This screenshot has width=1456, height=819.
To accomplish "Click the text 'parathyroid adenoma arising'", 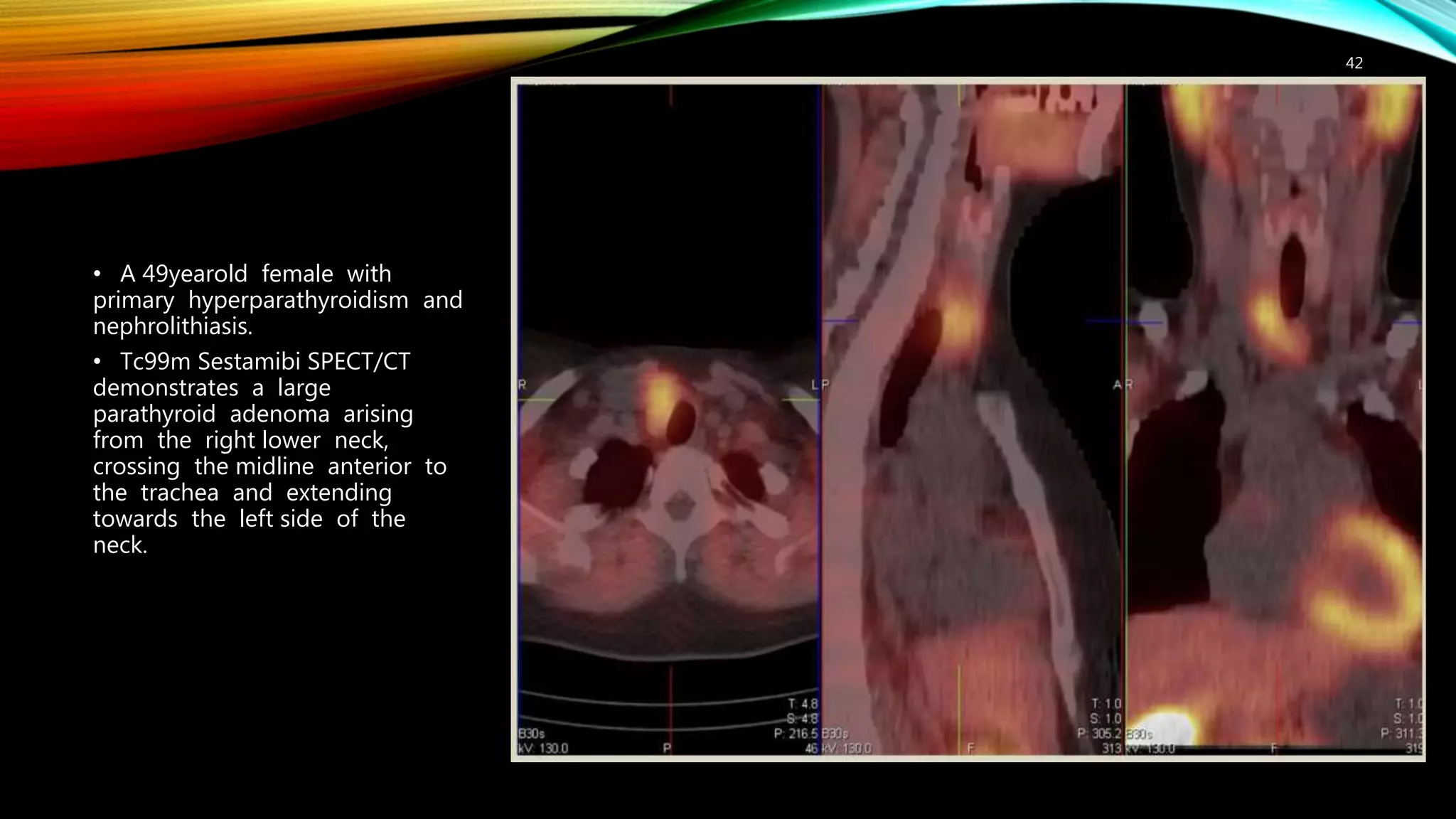I will coord(253,414).
